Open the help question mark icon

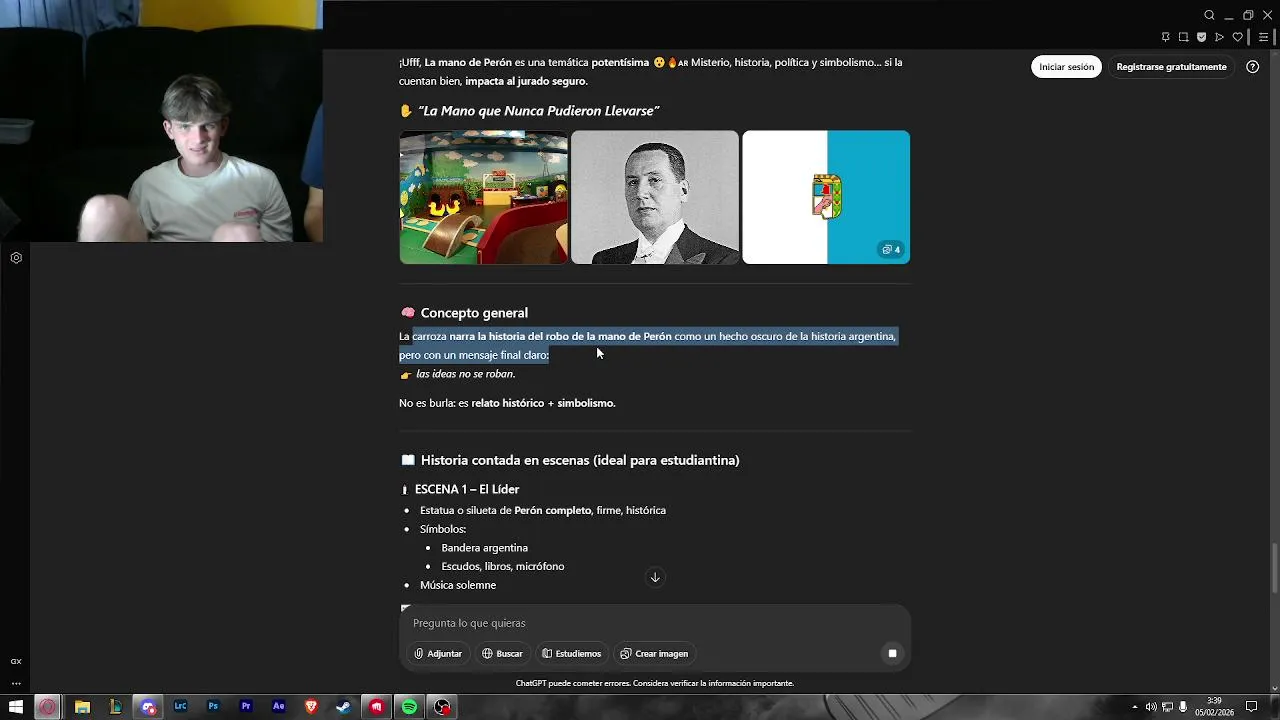(x=1252, y=67)
